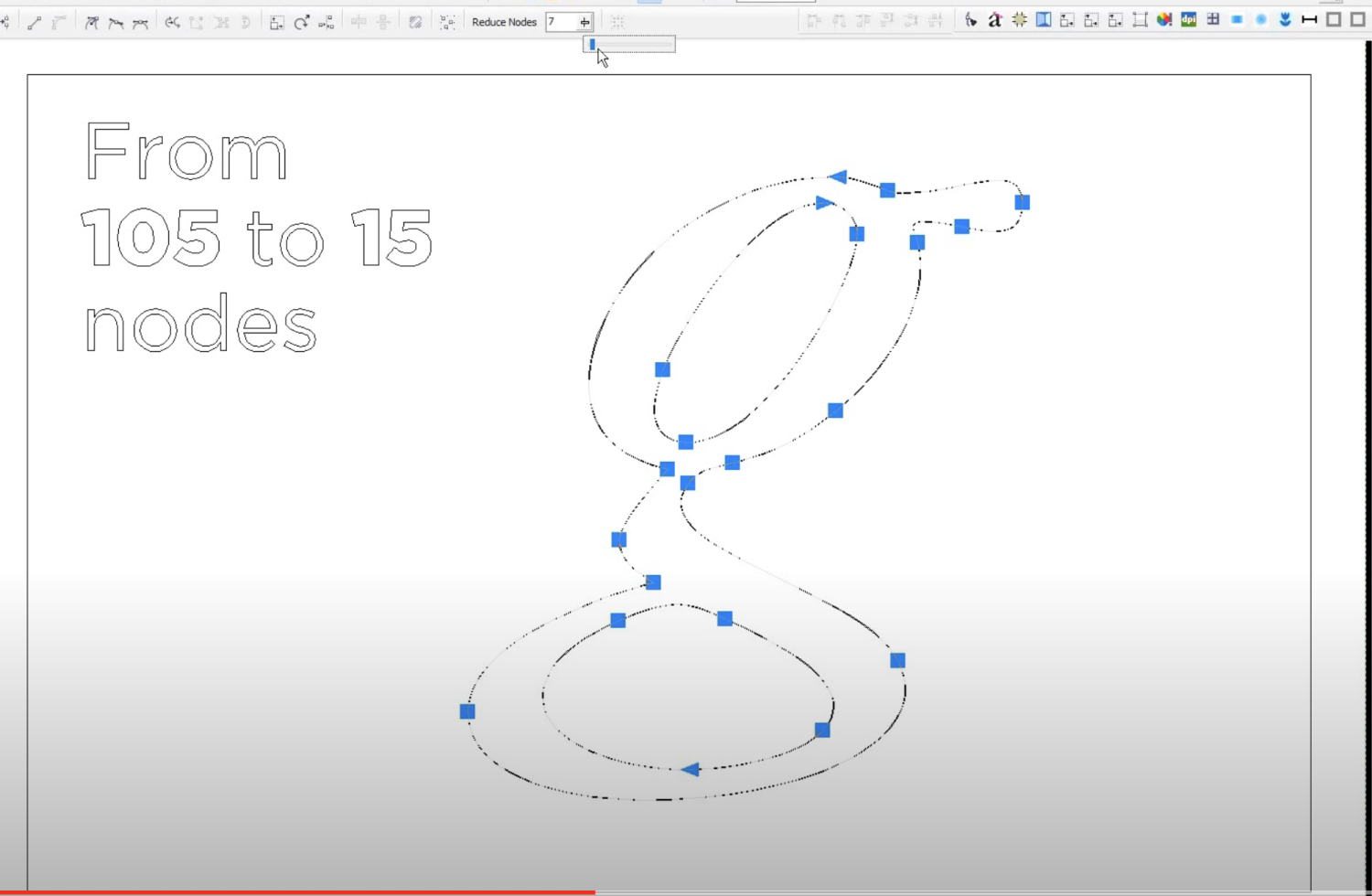Click the grid tiles icon
Viewport: 1372px width, 896px height.
[x=1213, y=19]
